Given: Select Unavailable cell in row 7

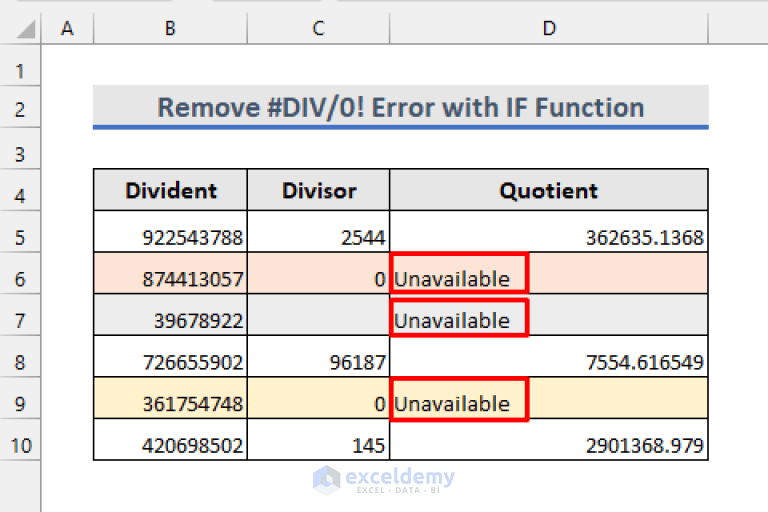Looking at the screenshot, I should [x=549, y=315].
